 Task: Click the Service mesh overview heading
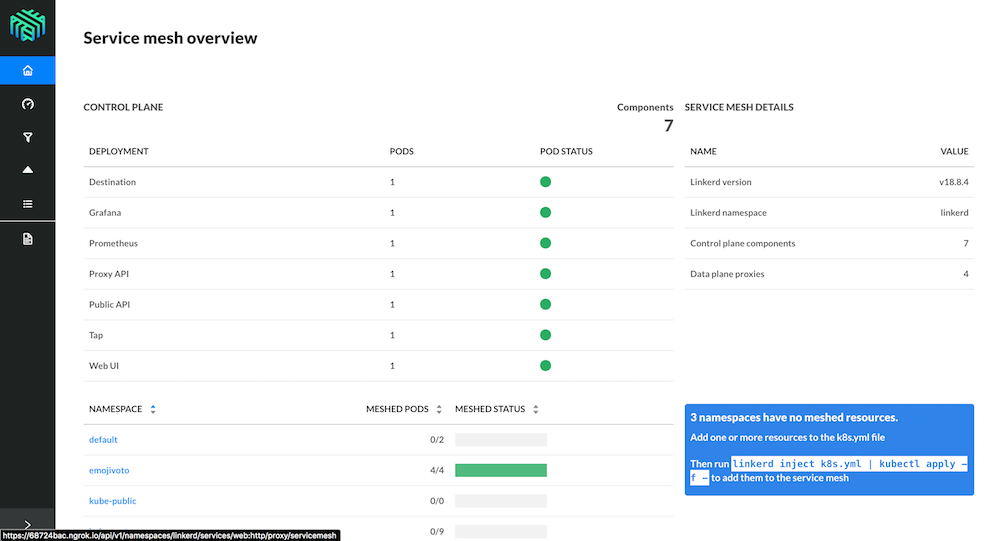click(x=170, y=38)
